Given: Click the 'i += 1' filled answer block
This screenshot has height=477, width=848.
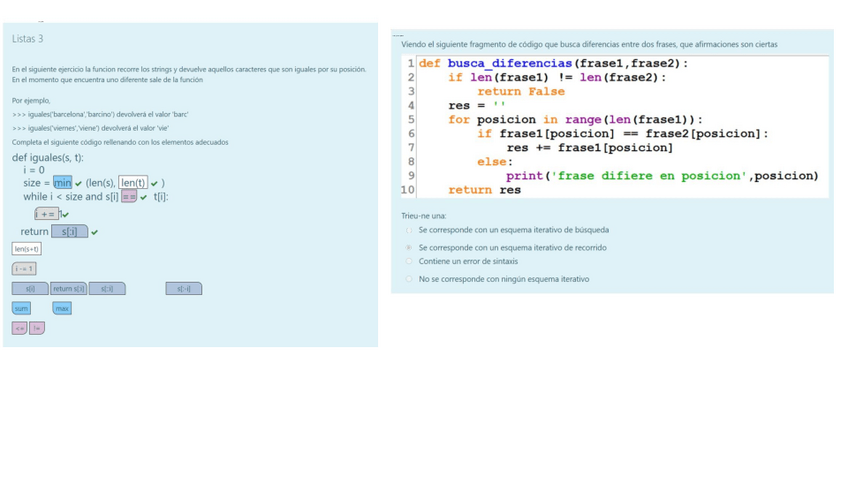Looking at the screenshot, I should pos(47,214).
